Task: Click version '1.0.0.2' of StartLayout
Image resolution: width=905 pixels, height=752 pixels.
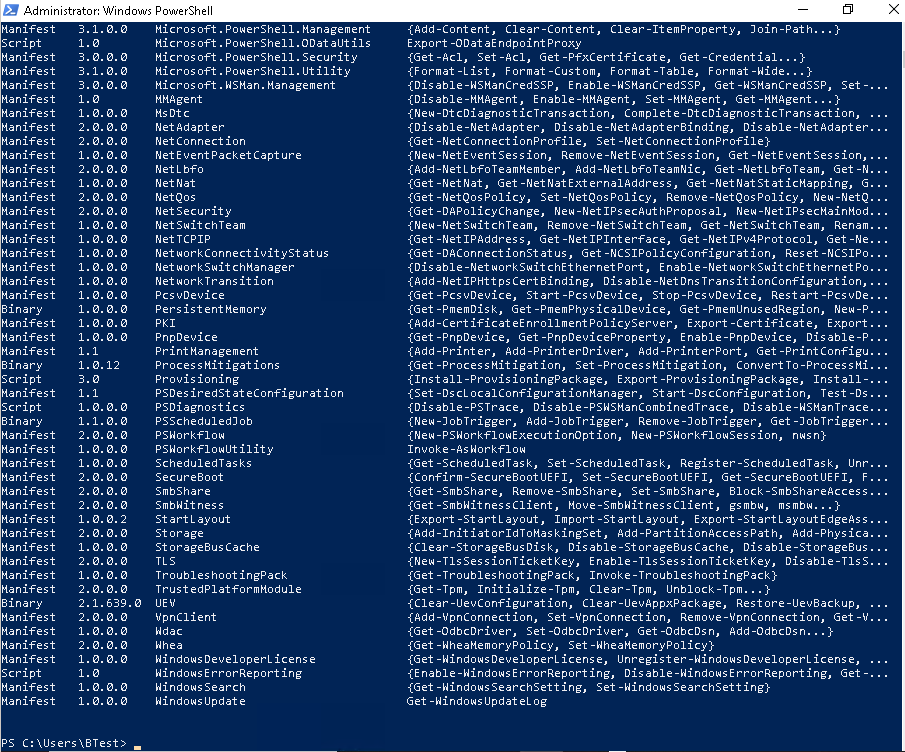Action: tap(103, 519)
